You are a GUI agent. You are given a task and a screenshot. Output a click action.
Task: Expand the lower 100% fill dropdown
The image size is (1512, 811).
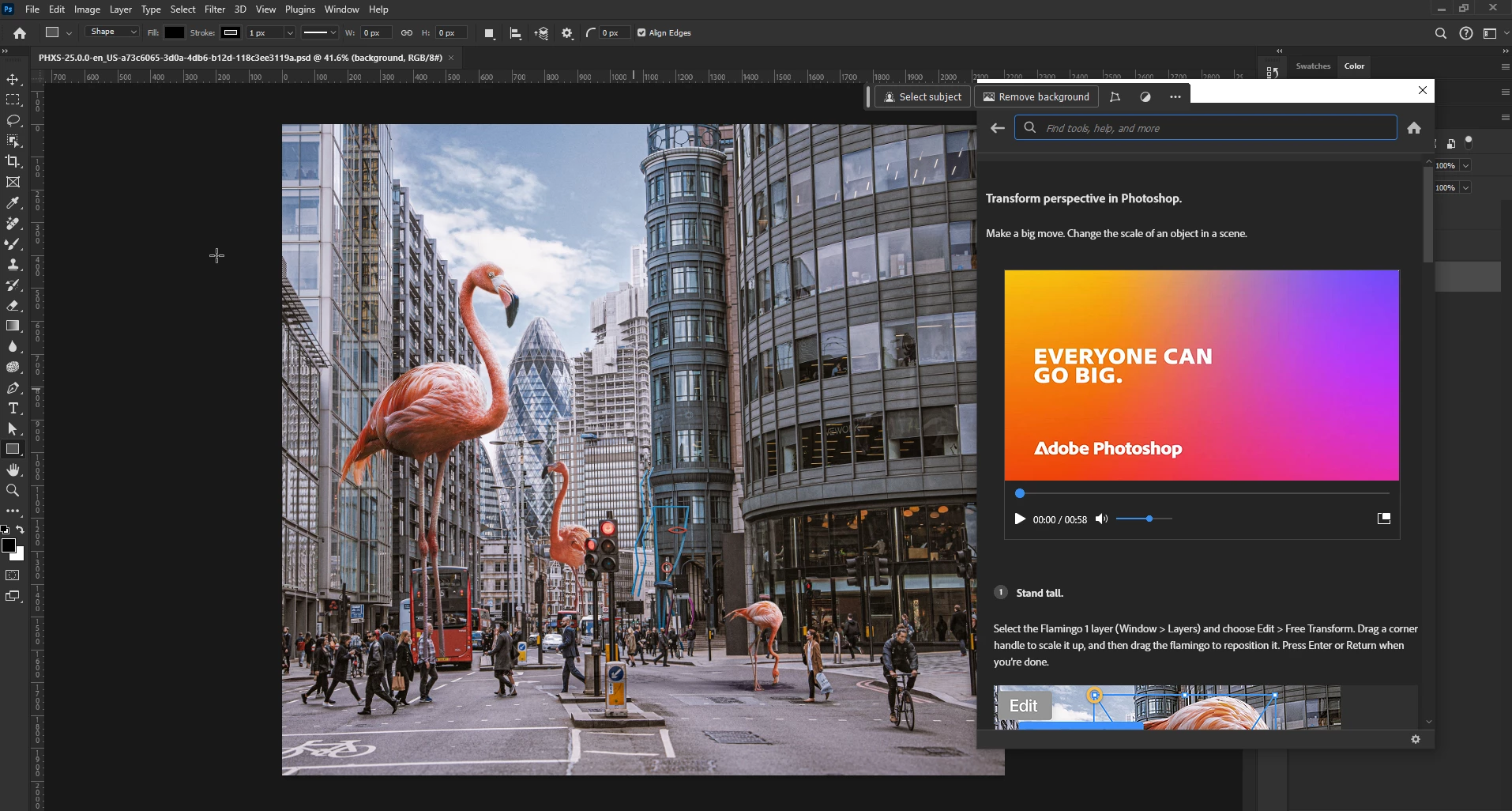(1465, 188)
